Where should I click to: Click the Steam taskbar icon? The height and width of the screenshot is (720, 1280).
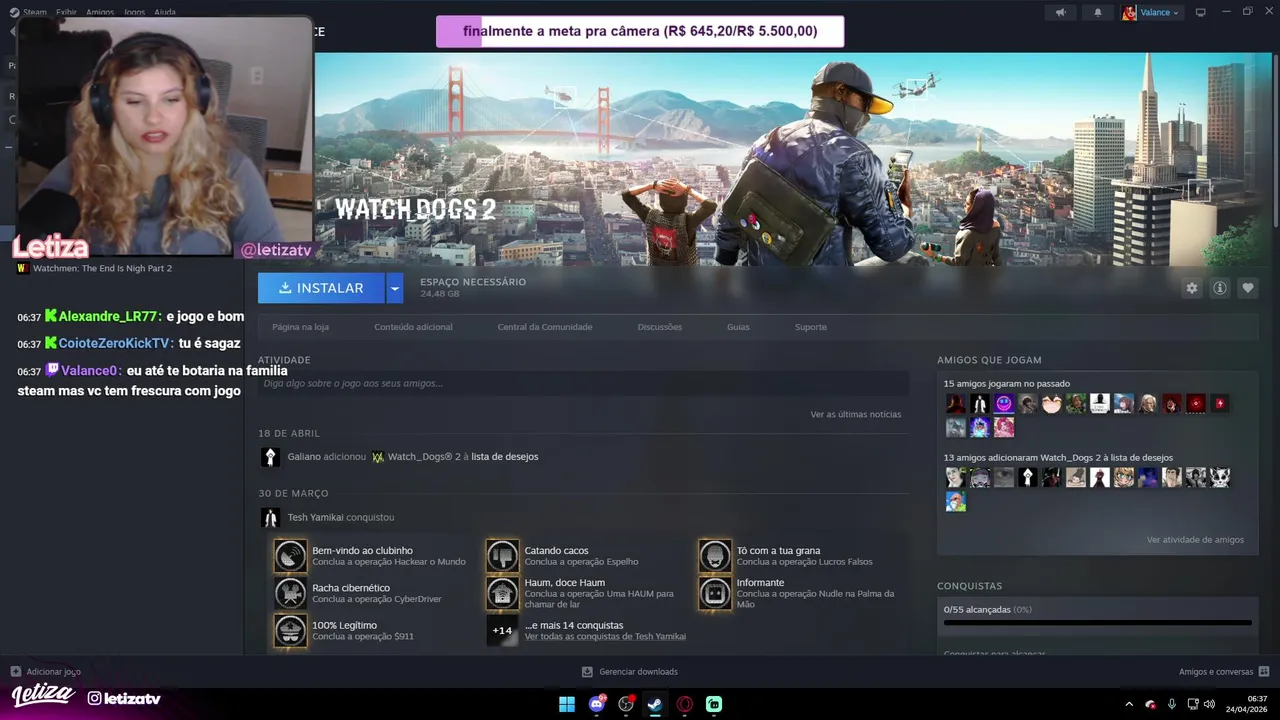click(655, 704)
